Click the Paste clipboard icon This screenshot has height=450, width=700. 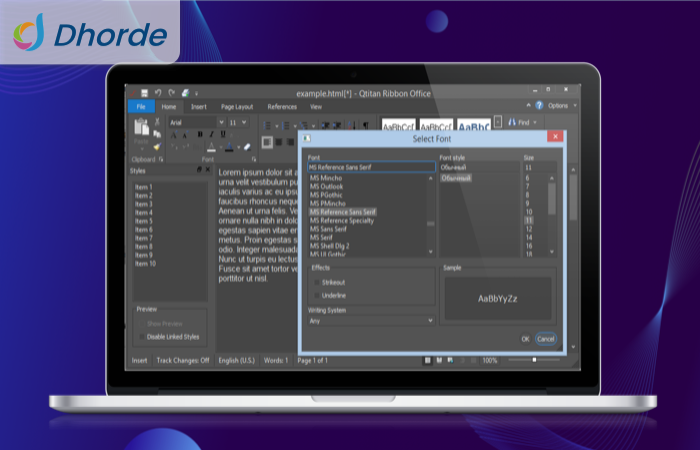click(141, 128)
